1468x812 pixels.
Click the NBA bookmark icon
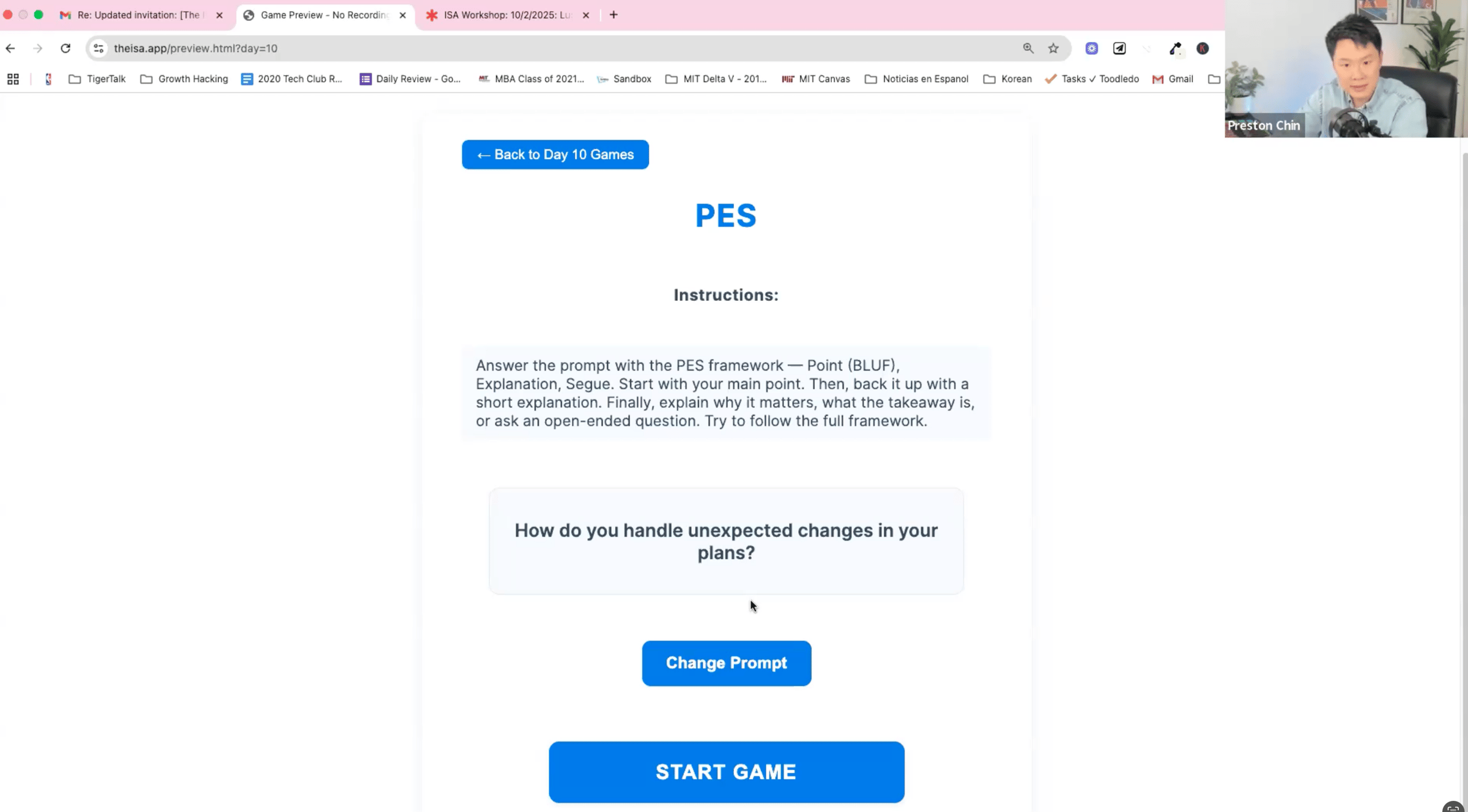(48, 79)
